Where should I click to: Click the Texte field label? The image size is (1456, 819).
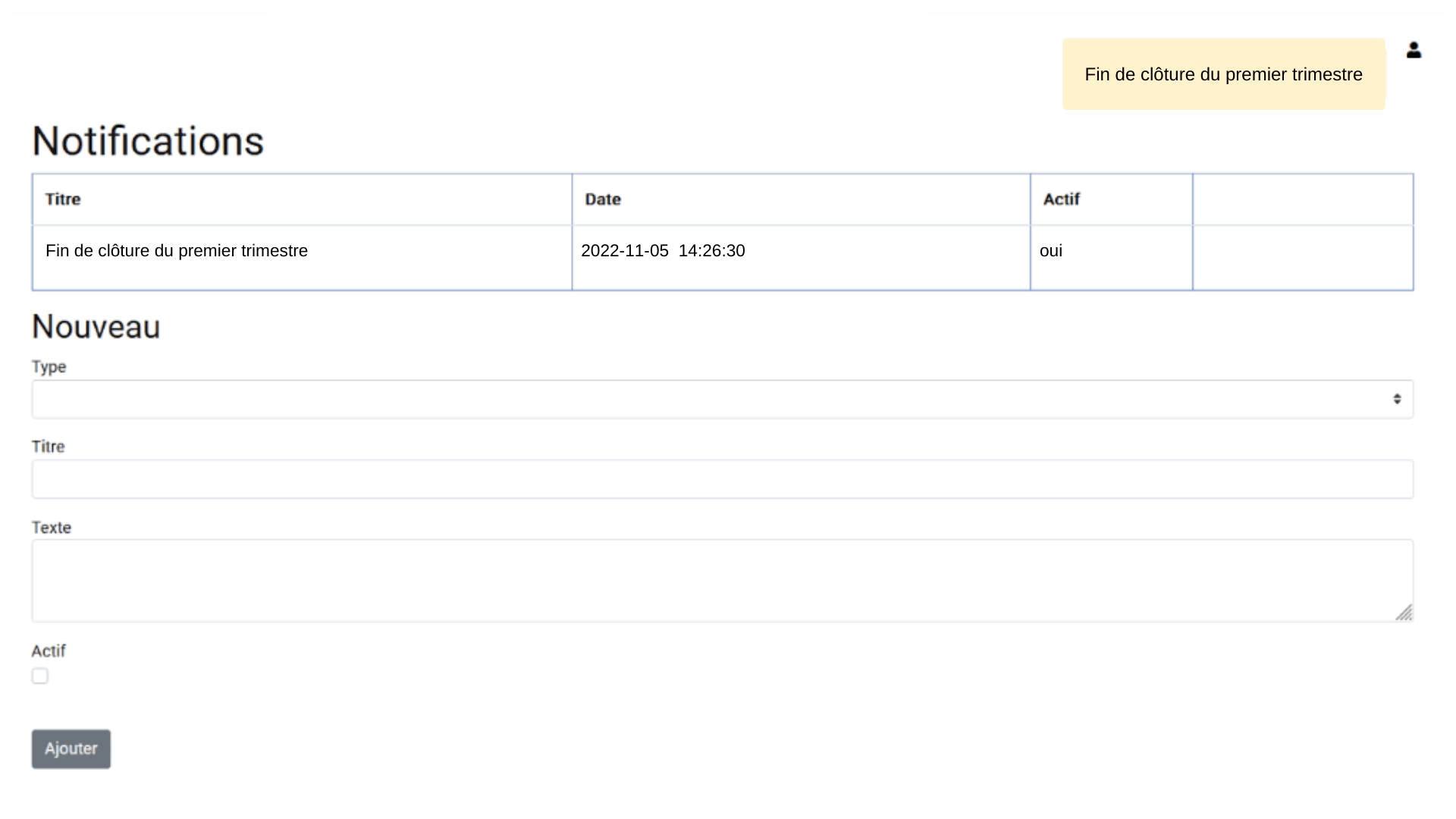click(x=52, y=528)
